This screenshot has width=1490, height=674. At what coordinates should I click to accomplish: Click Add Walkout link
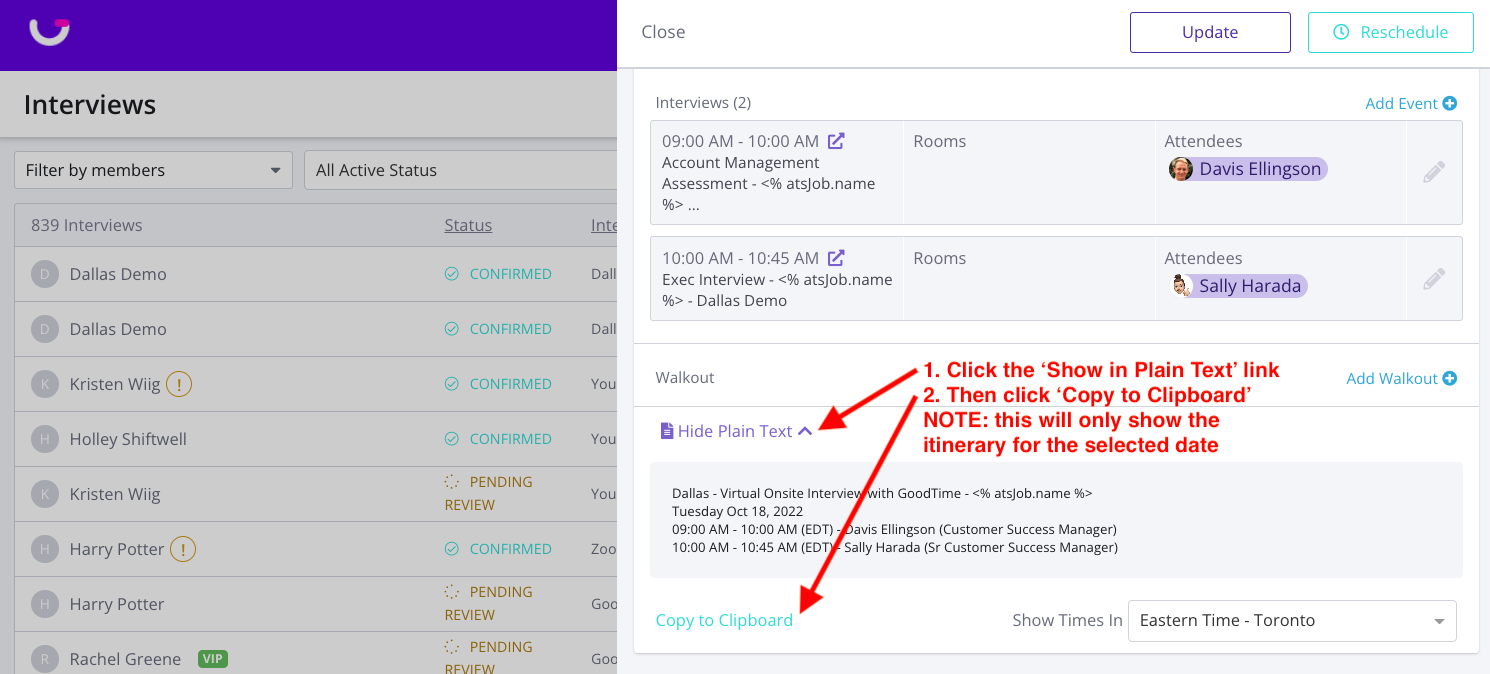pos(1401,378)
